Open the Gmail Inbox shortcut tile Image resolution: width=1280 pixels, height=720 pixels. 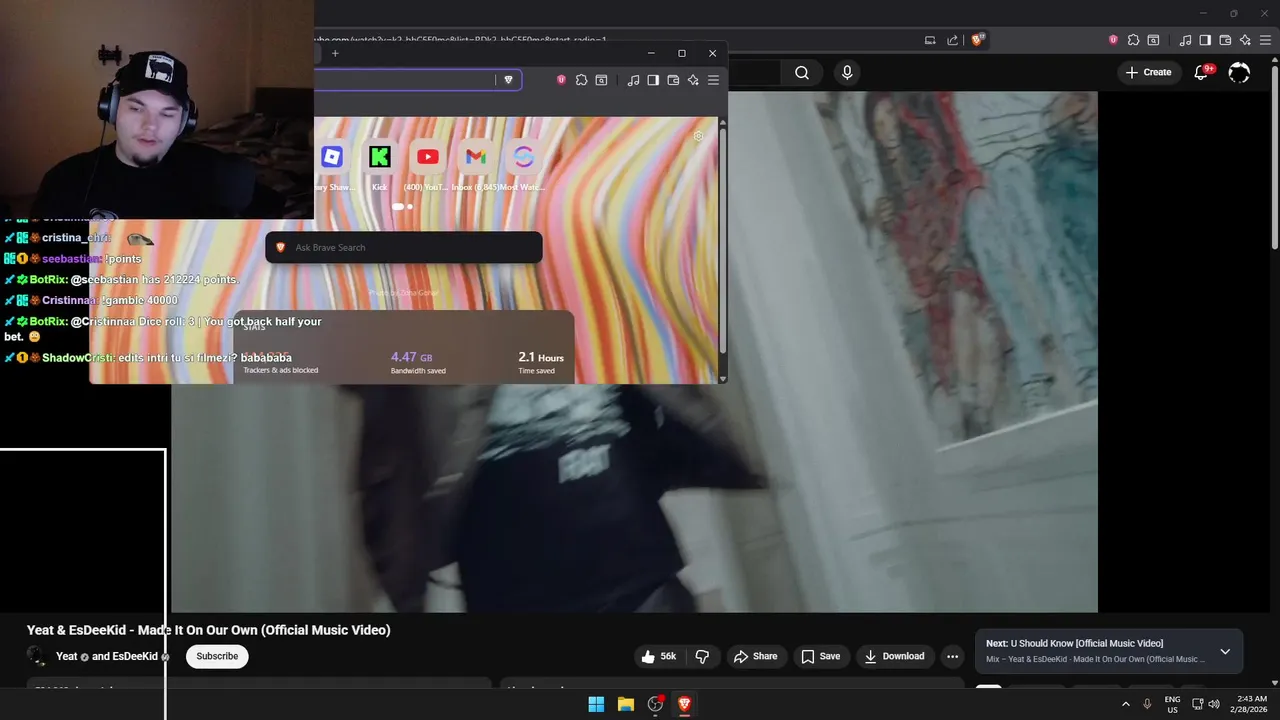[x=475, y=157]
